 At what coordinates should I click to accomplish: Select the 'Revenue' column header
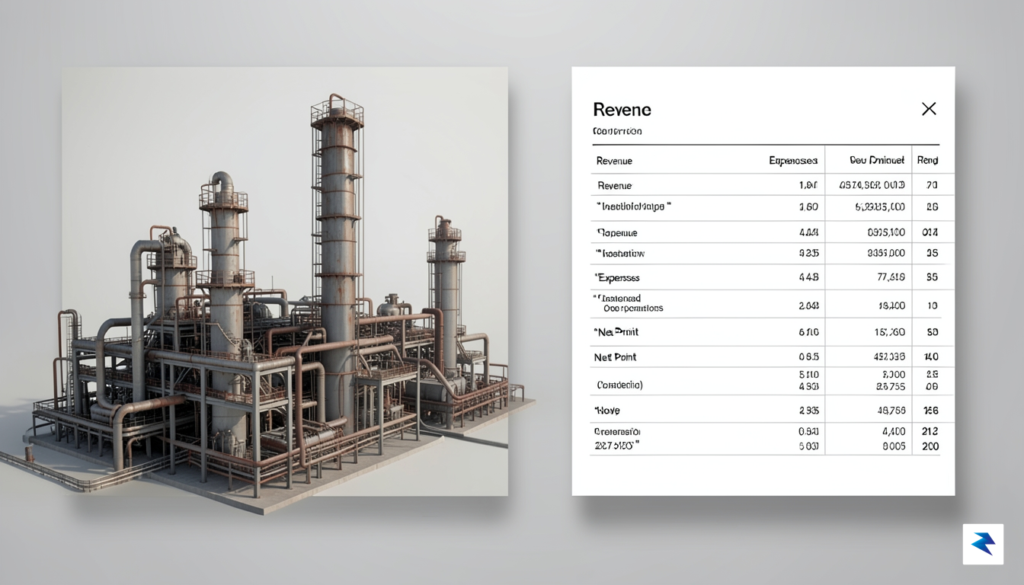click(x=614, y=161)
